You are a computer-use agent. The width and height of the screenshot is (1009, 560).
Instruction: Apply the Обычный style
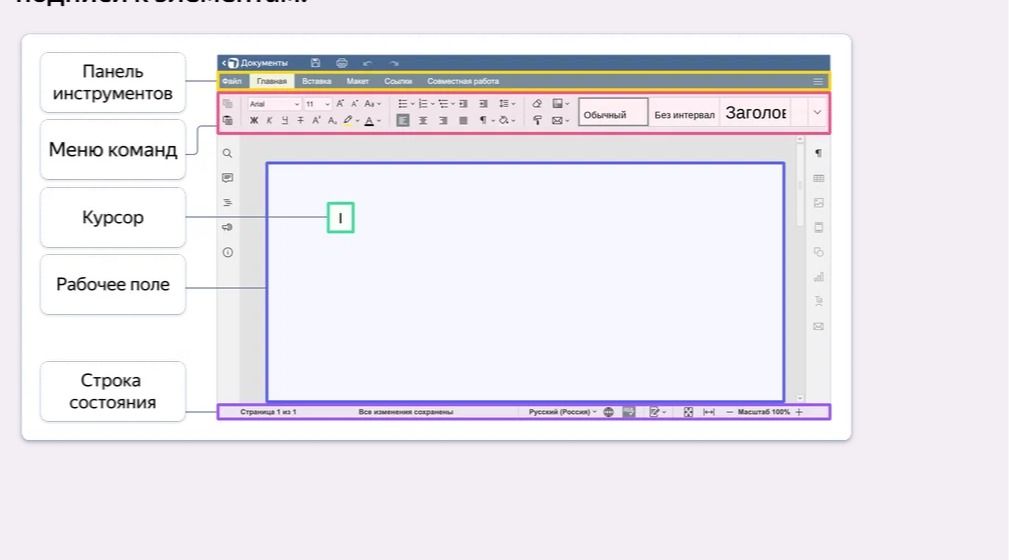click(x=613, y=113)
